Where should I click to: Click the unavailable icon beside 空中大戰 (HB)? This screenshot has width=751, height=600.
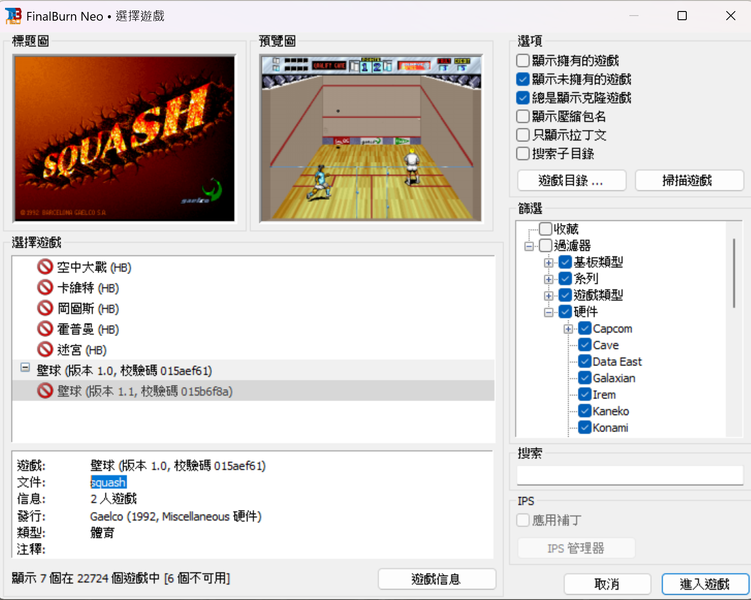45,267
